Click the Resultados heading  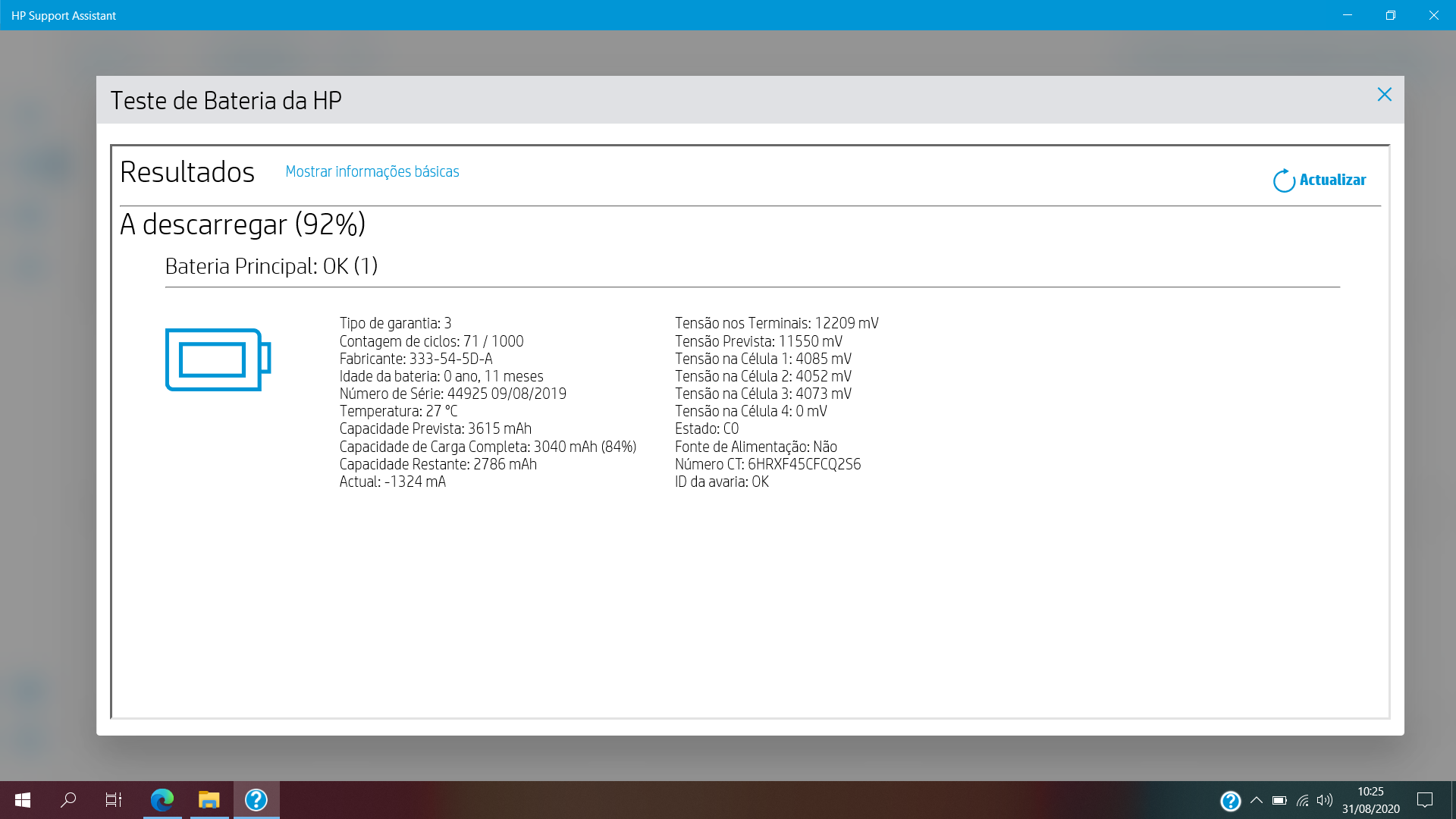click(x=187, y=172)
